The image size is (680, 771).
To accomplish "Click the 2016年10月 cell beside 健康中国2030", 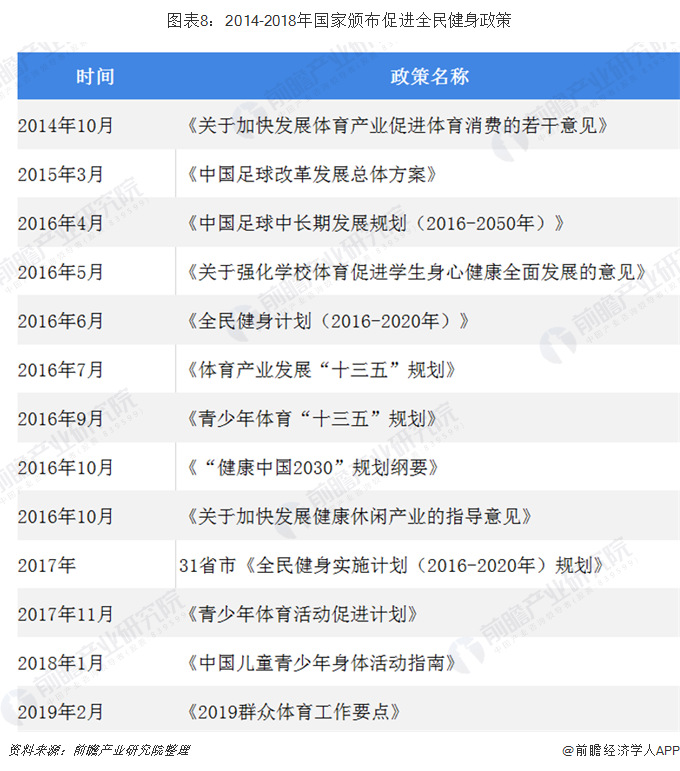I will [65, 468].
